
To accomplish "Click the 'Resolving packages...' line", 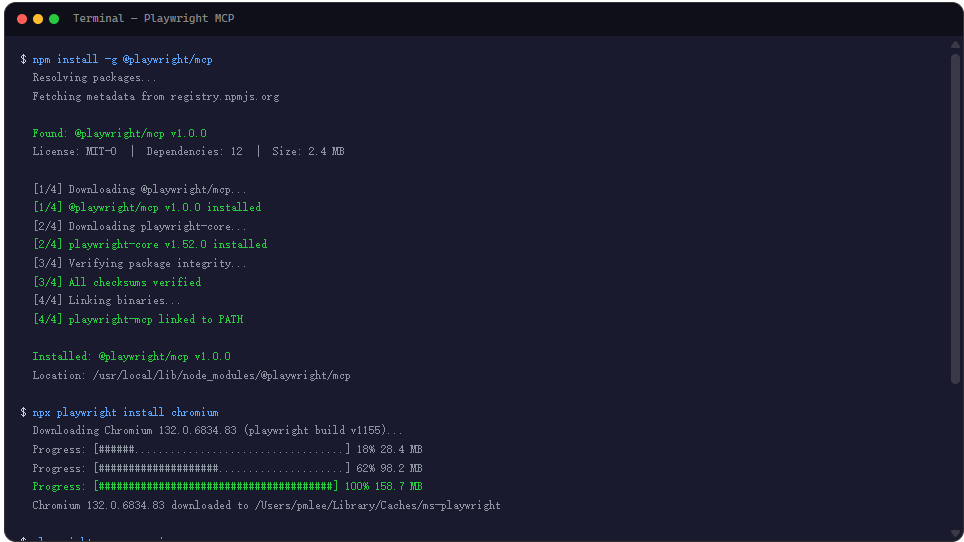I will coord(95,78).
